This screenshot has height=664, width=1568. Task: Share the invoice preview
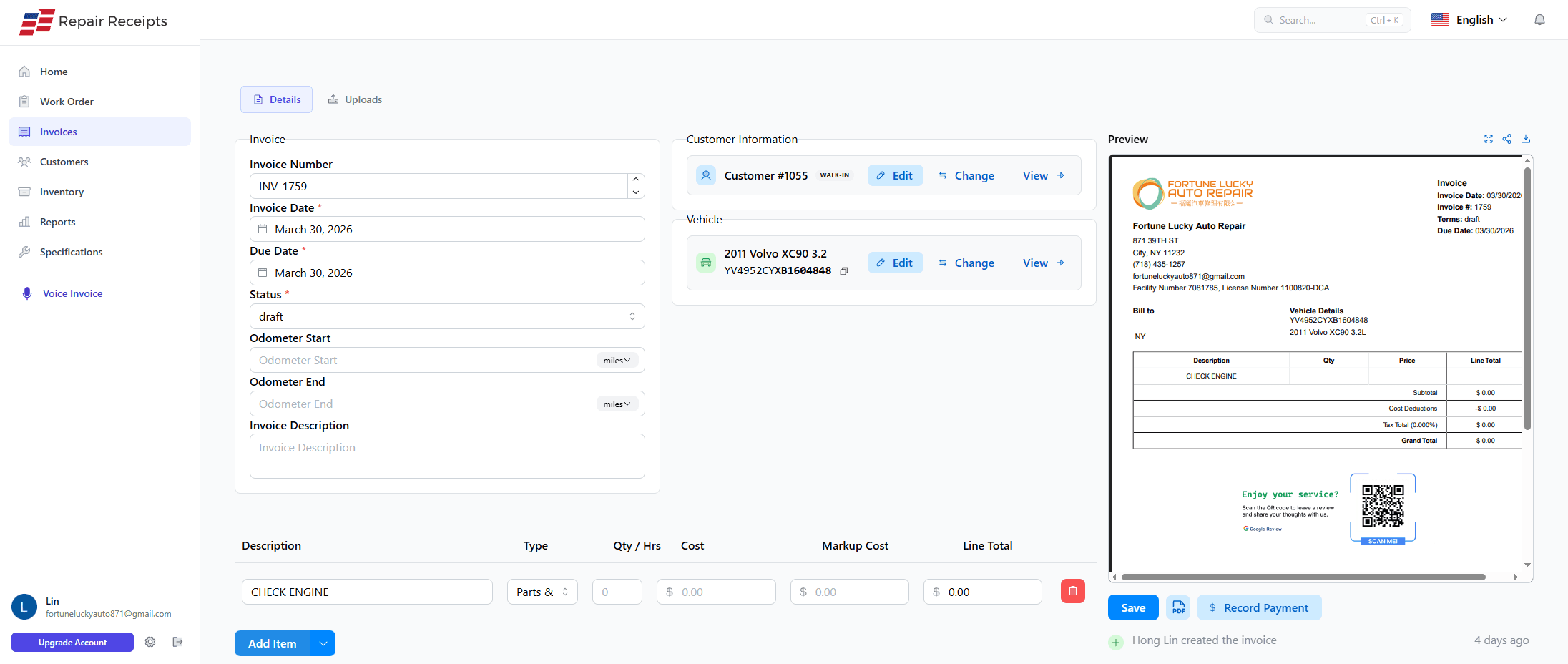[x=1506, y=139]
